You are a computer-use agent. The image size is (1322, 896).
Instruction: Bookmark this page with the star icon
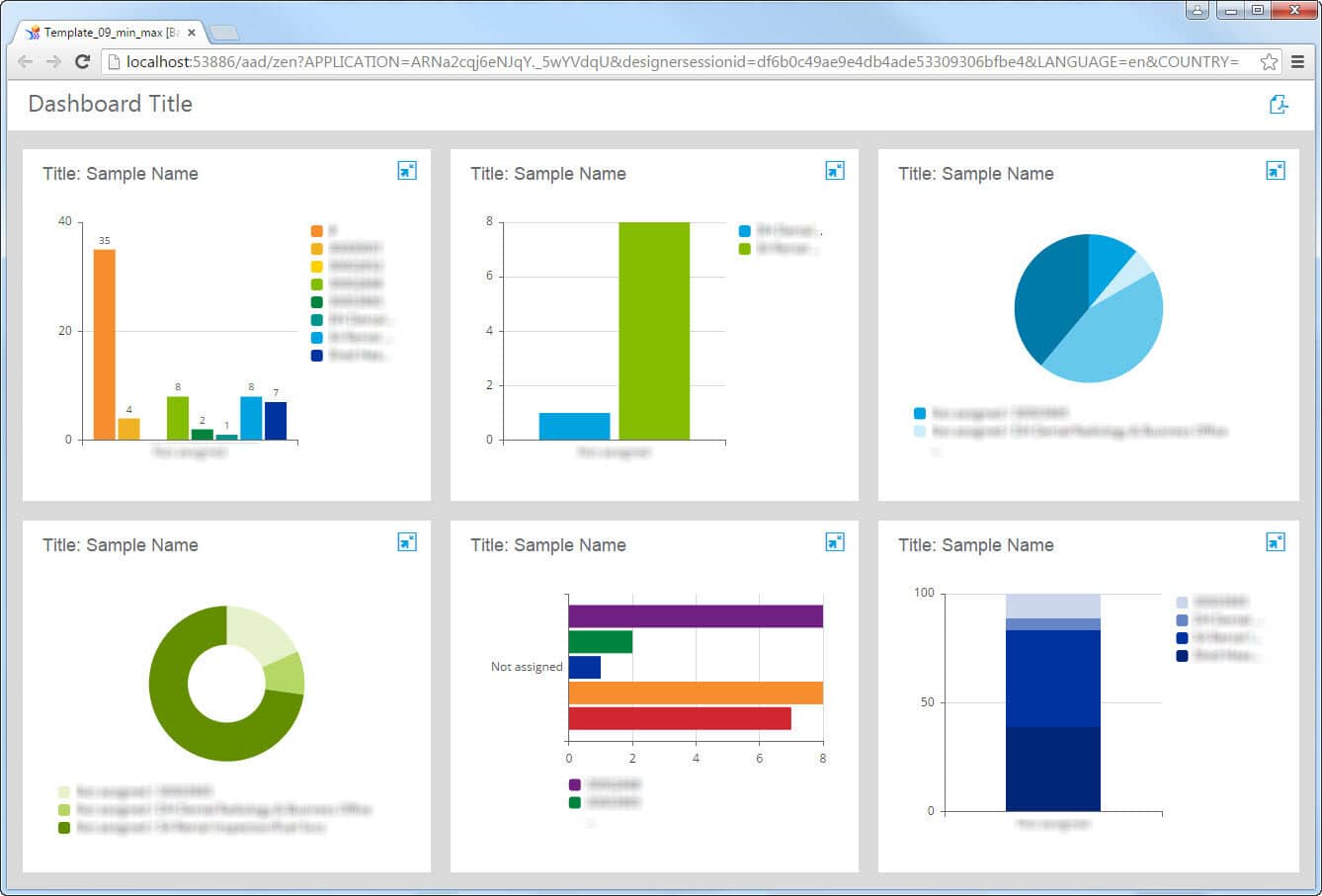(1269, 61)
